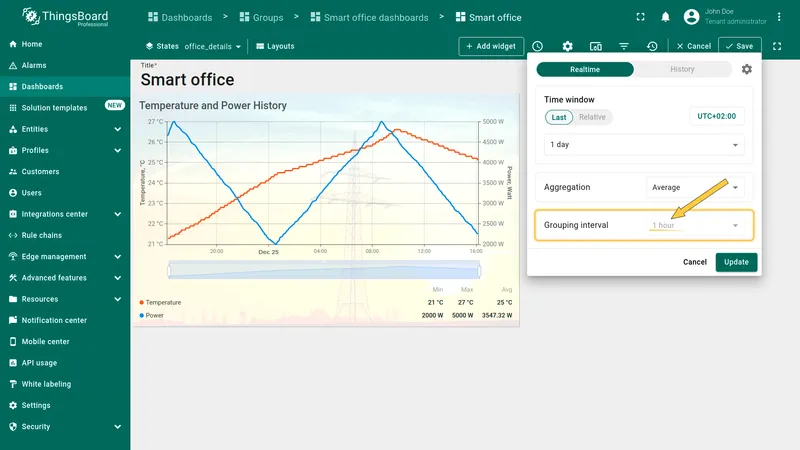Viewport: 800px width, 450px height.
Task: Click Notification center icon
Action: tap(13, 320)
